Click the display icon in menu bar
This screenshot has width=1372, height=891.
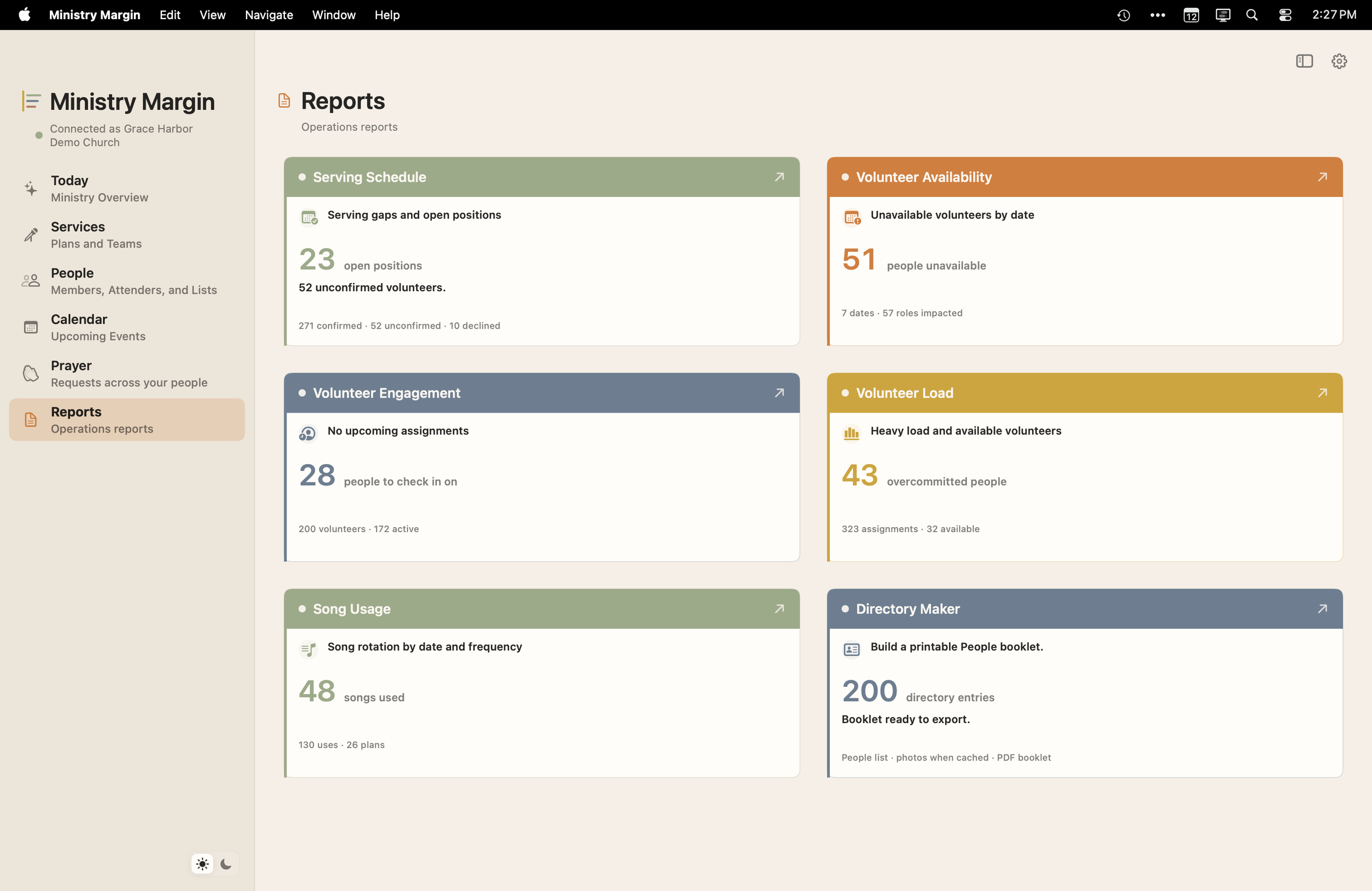(1223, 15)
